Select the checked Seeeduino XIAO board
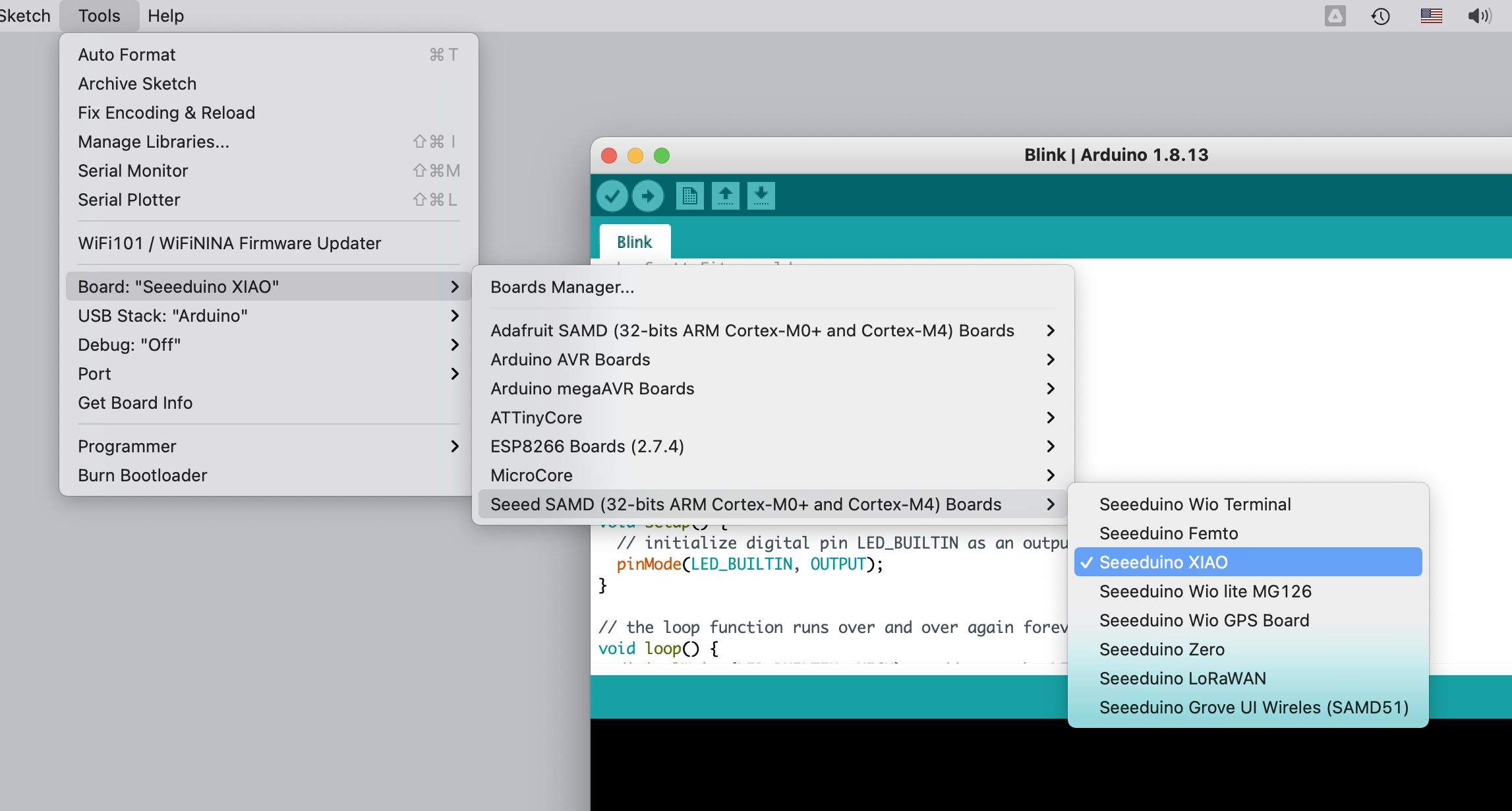Screen dimensions: 1512x811 [1248, 562]
